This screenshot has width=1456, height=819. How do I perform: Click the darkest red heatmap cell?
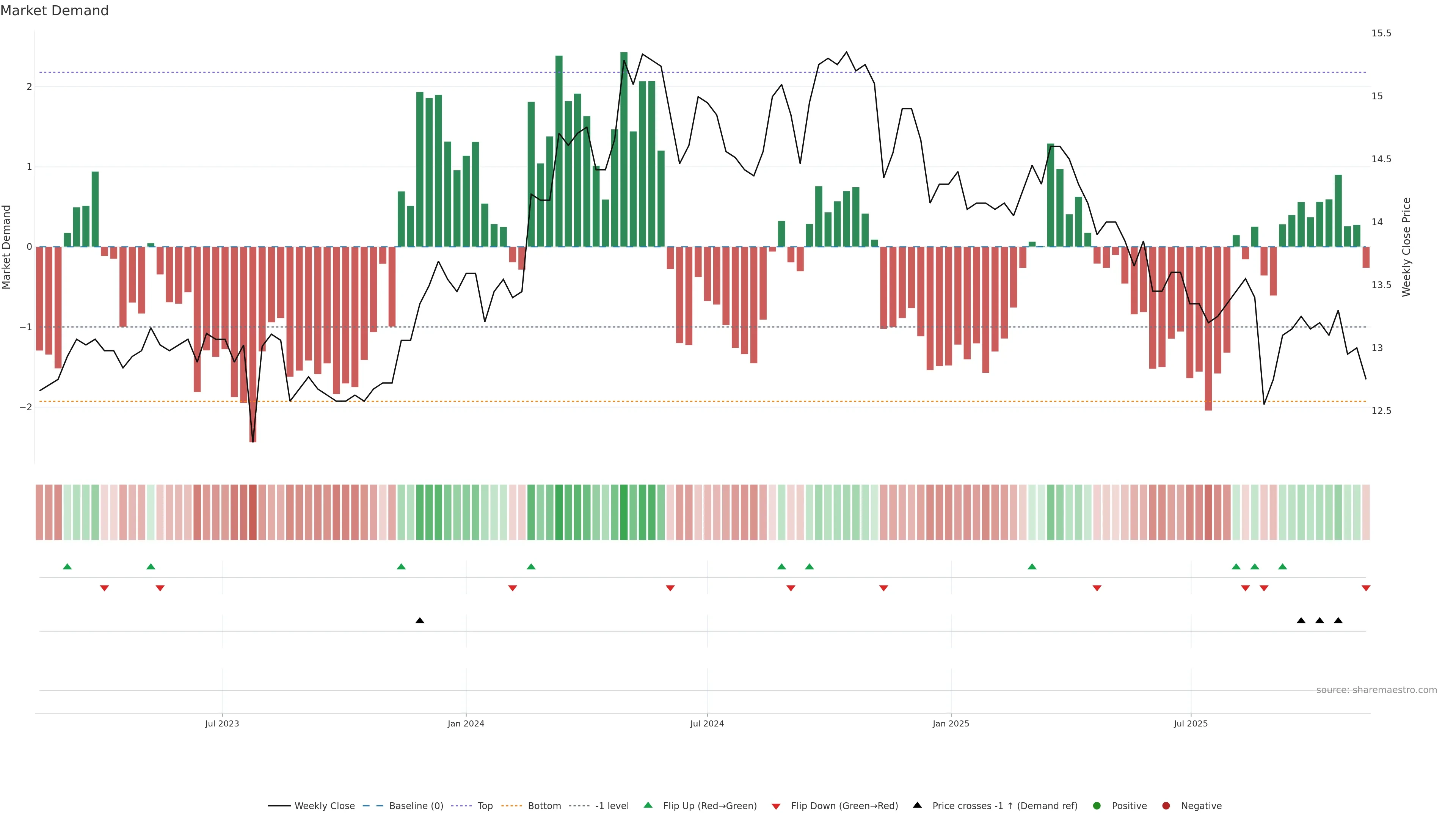[x=253, y=512]
